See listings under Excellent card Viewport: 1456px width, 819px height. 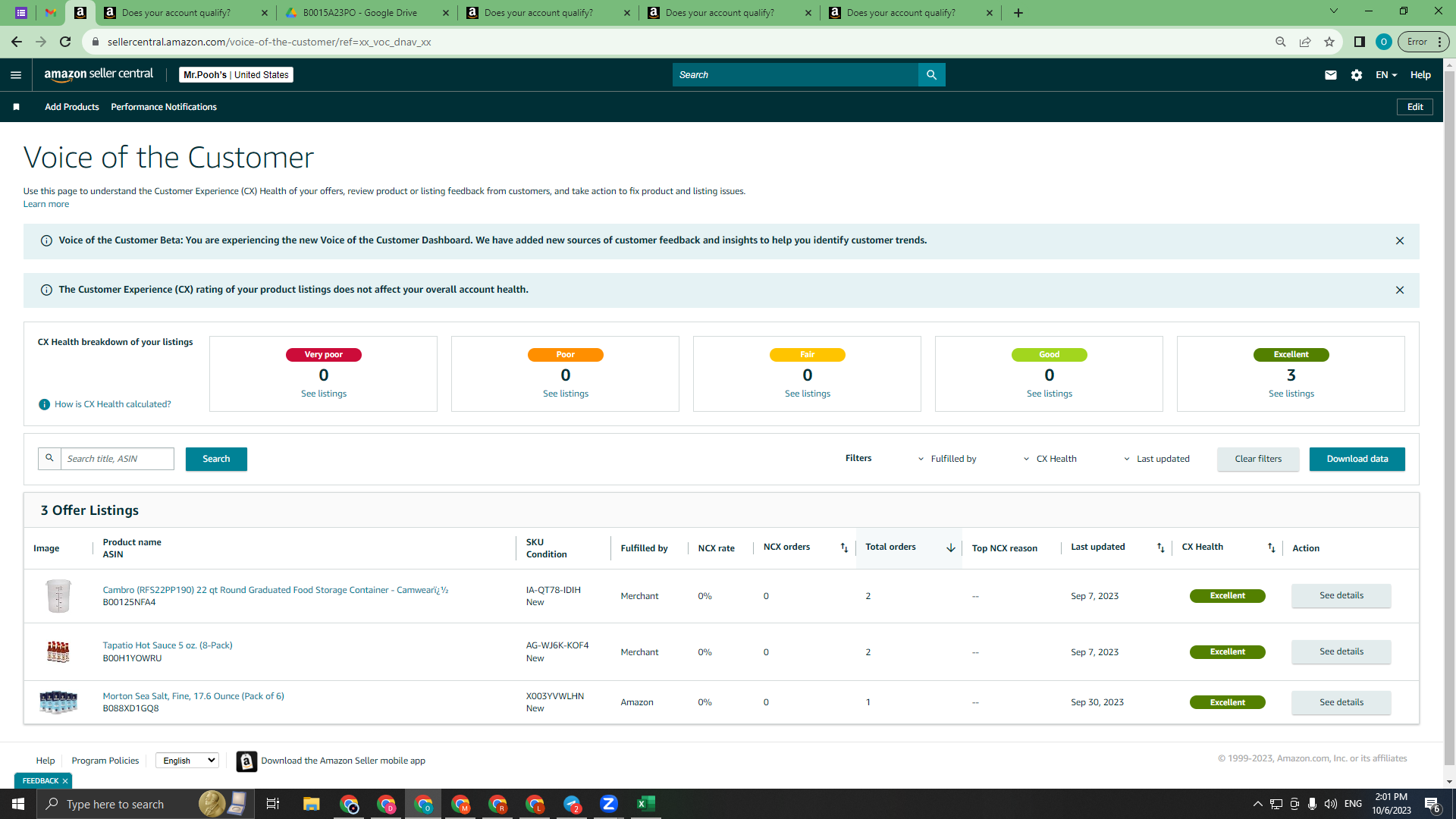pyautogui.click(x=1291, y=394)
